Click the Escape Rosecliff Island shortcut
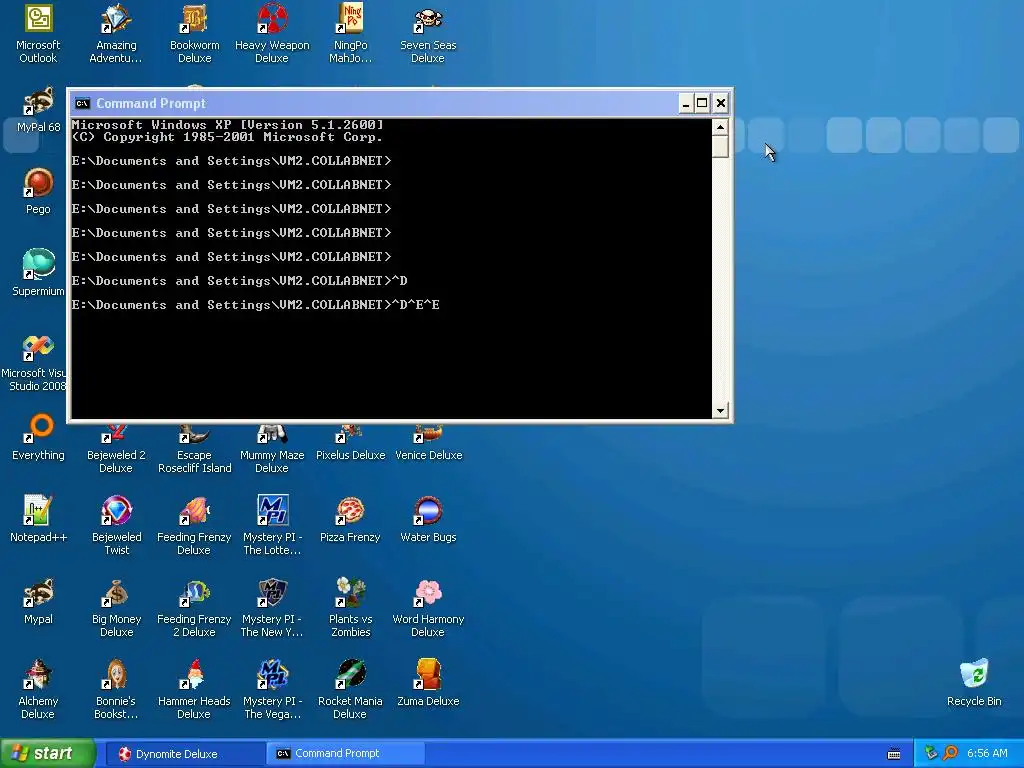This screenshot has height=768, width=1024. tap(195, 447)
